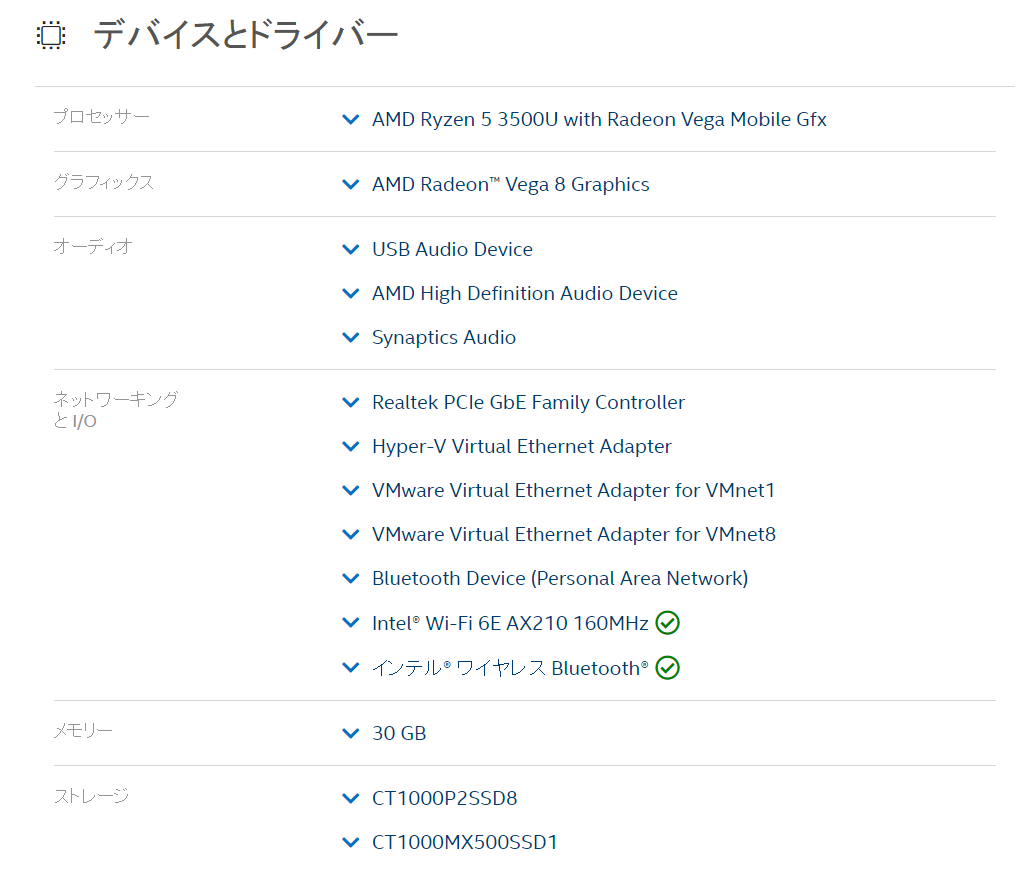Click the chip icon beside デバイスとドライバー heading
The width and height of the screenshot is (1019, 873).
pos(50,36)
